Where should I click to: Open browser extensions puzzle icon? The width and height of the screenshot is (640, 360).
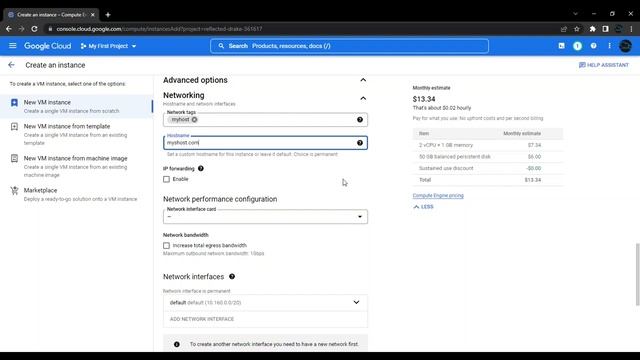(593, 29)
